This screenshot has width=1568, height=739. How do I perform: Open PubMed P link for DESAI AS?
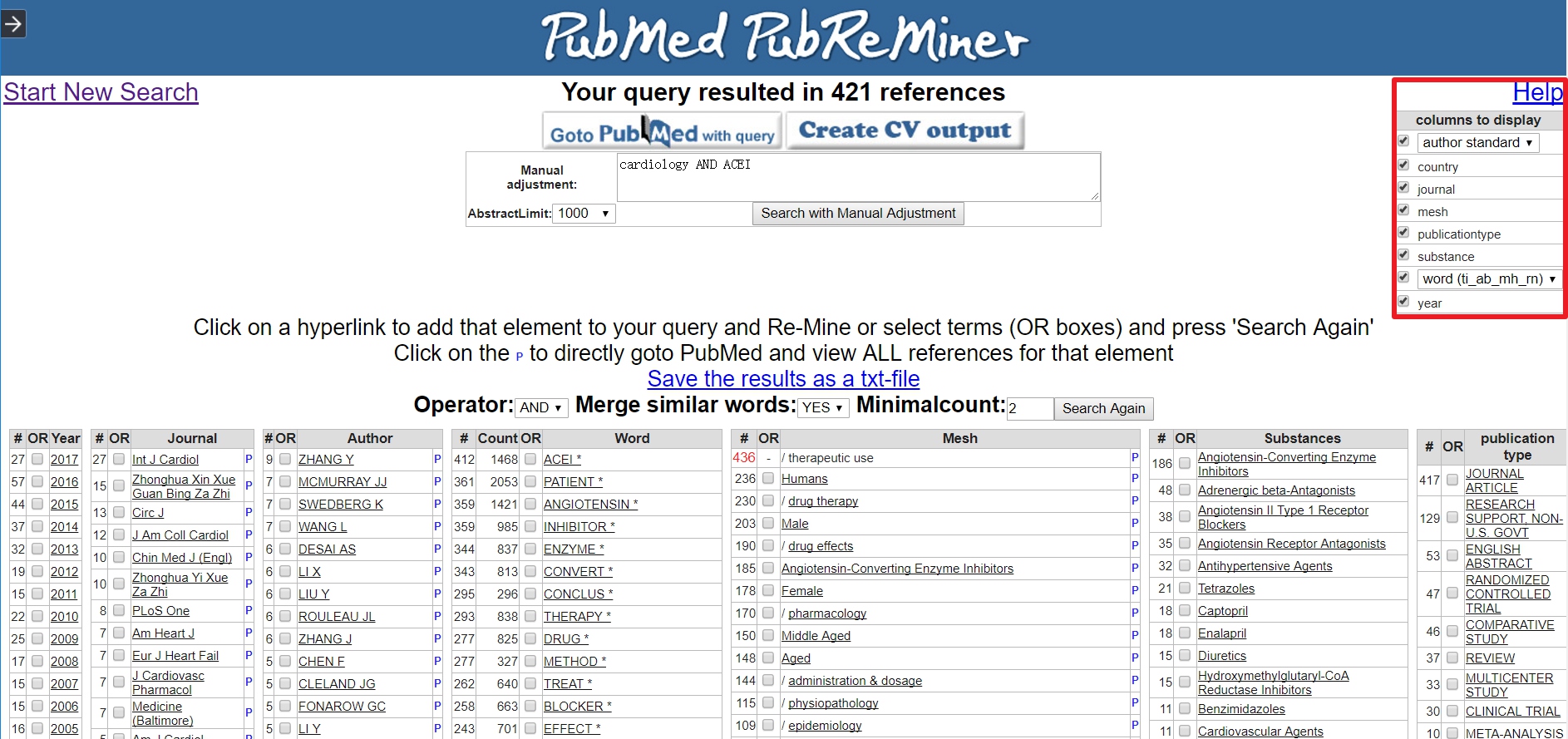pos(437,549)
